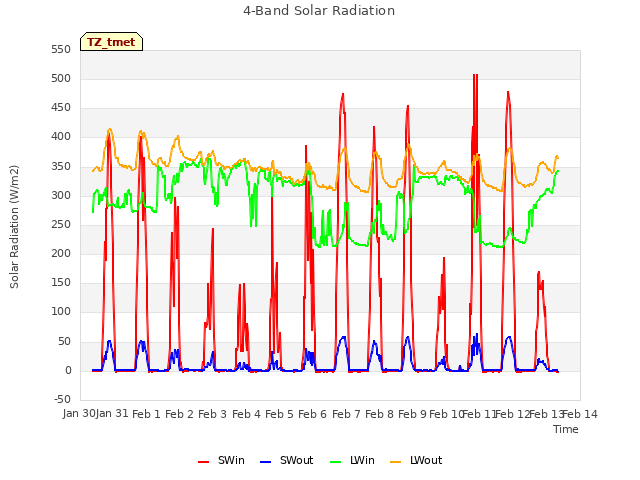Click the 150 y-axis tick label
Screen dimensions: 640x480
click(x=61, y=282)
